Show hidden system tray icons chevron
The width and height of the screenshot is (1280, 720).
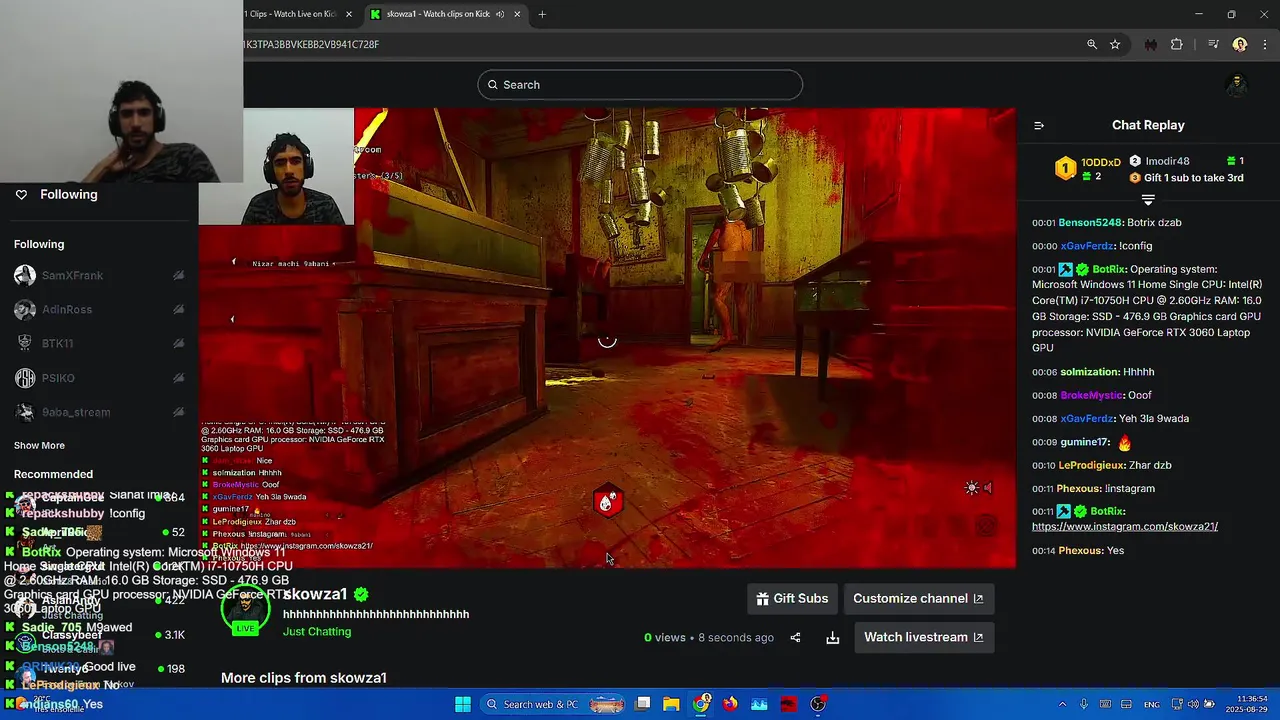[x=1062, y=704]
